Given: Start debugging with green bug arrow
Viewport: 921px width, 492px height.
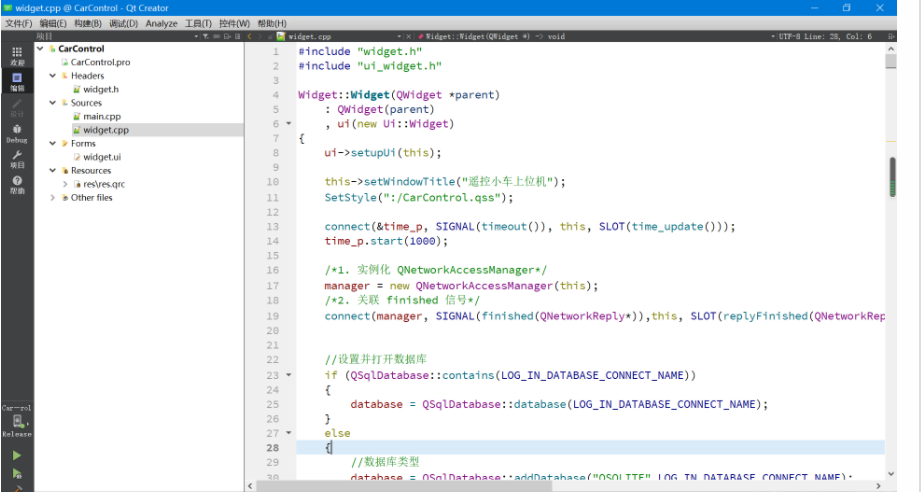Looking at the screenshot, I should (x=16, y=474).
